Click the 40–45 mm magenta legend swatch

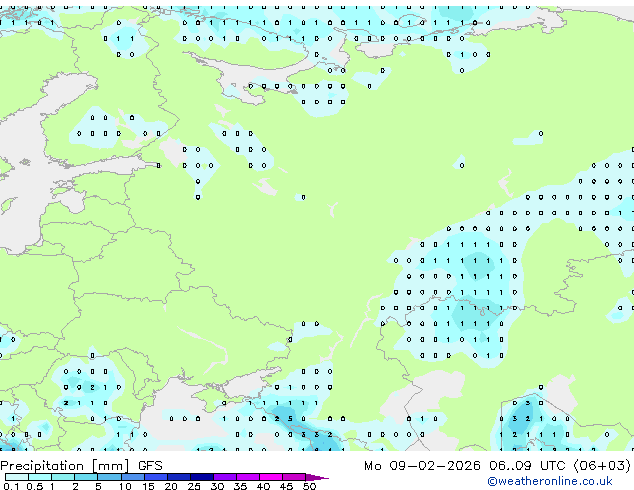click(271, 477)
